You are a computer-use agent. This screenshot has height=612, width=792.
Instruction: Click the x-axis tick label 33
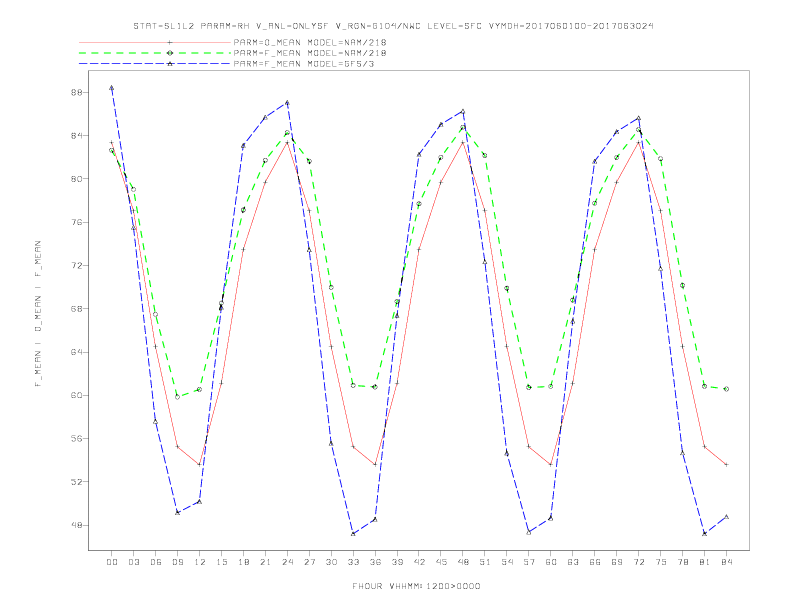click(353, 562)
